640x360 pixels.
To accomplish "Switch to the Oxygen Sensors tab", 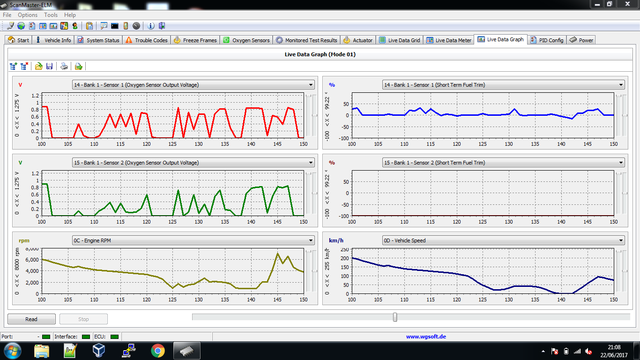I will click(x=246, y=40).
